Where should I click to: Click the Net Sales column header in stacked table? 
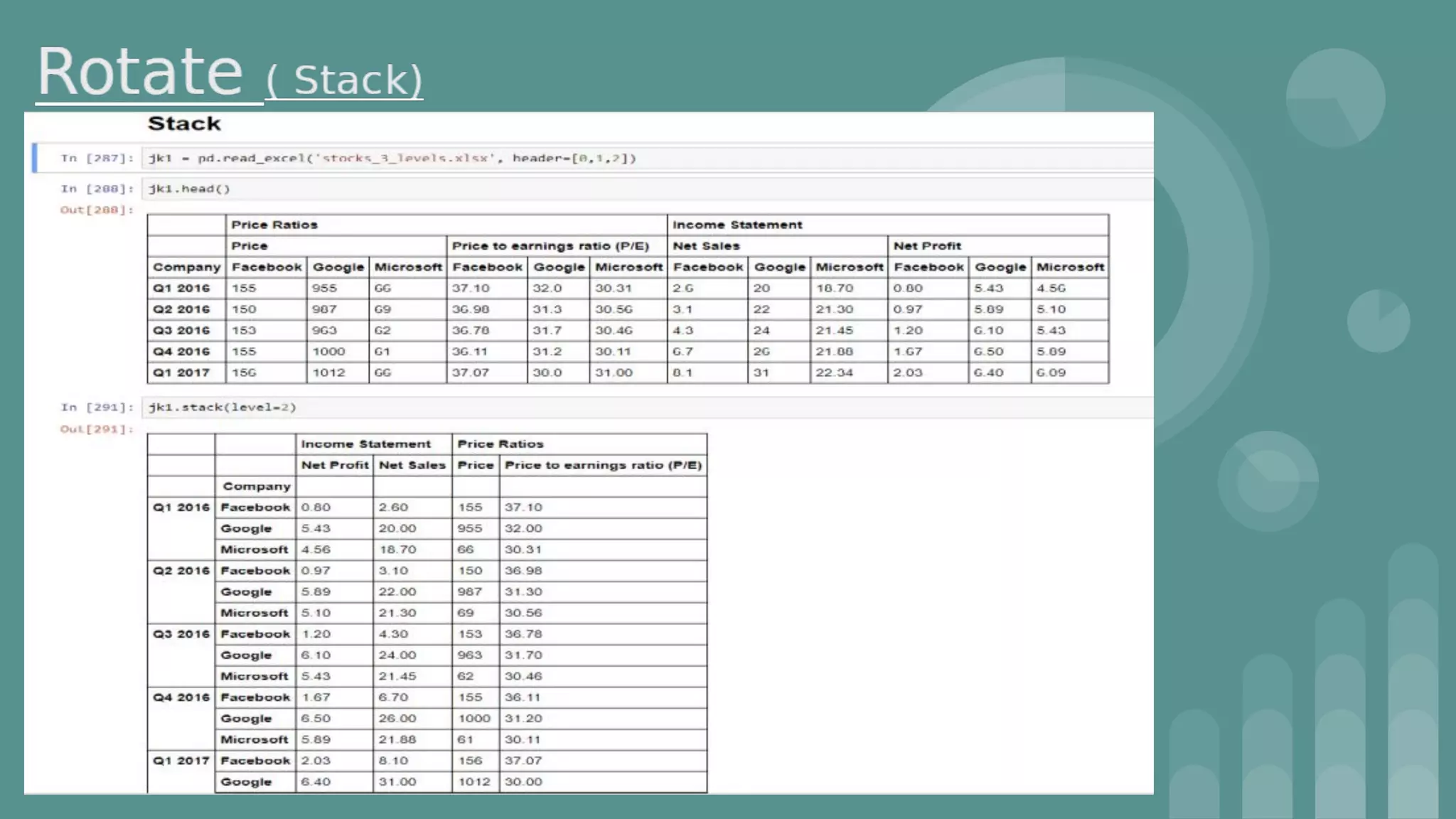[x=412, y=465]
